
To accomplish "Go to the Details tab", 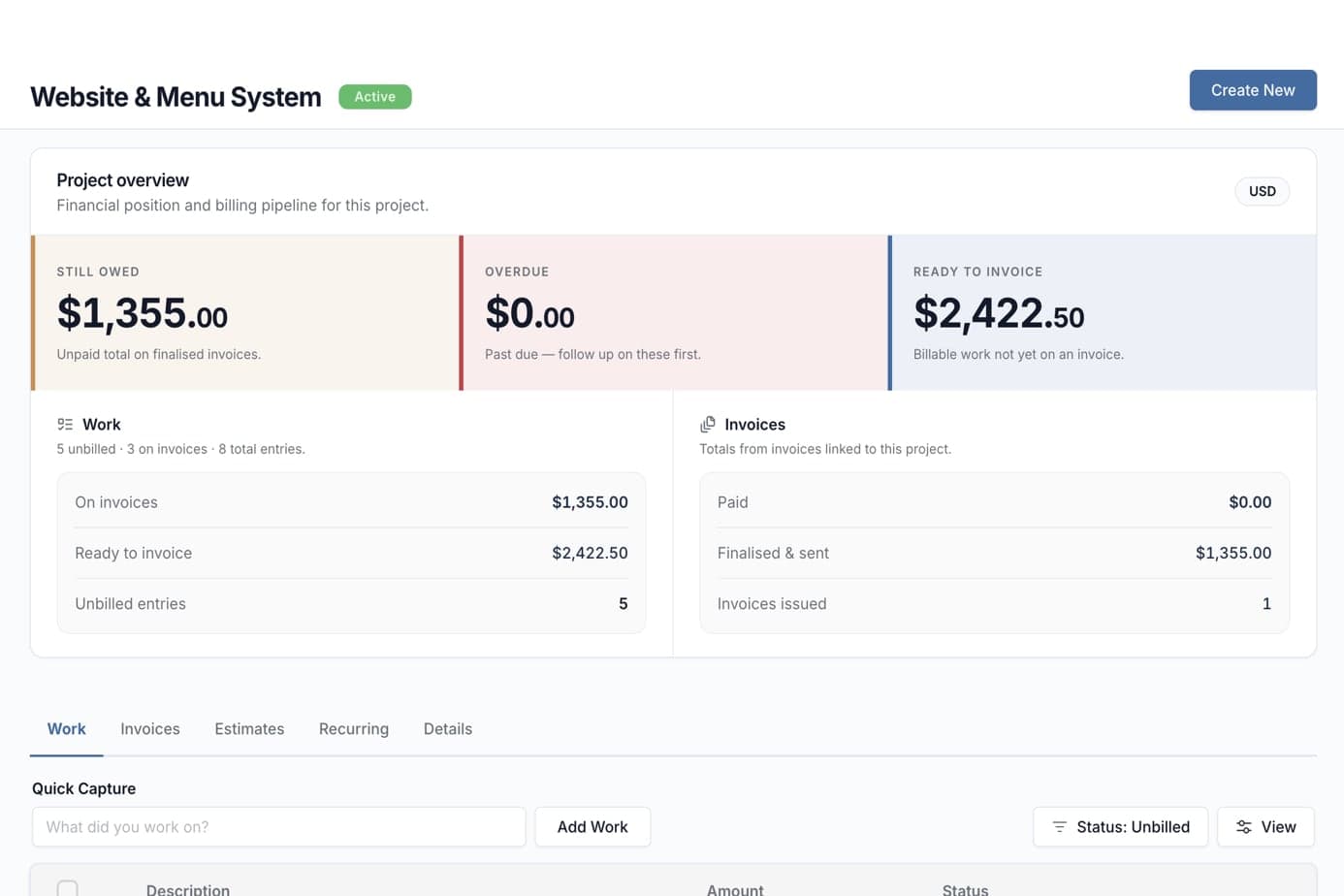I will 448,729.
